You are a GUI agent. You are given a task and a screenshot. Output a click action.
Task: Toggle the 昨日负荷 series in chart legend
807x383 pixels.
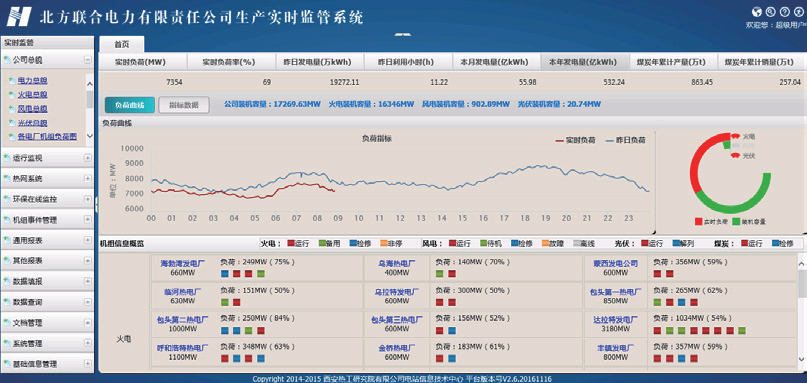pyautogui.click(x=626, y=140)
